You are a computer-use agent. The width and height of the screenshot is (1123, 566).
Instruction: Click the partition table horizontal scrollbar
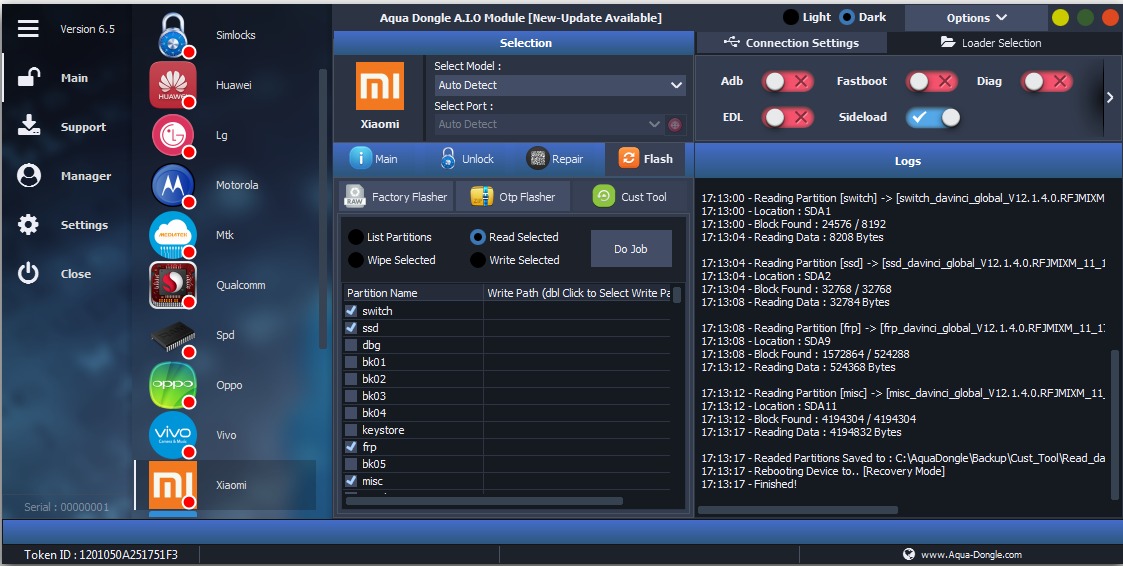click(483, 501)
